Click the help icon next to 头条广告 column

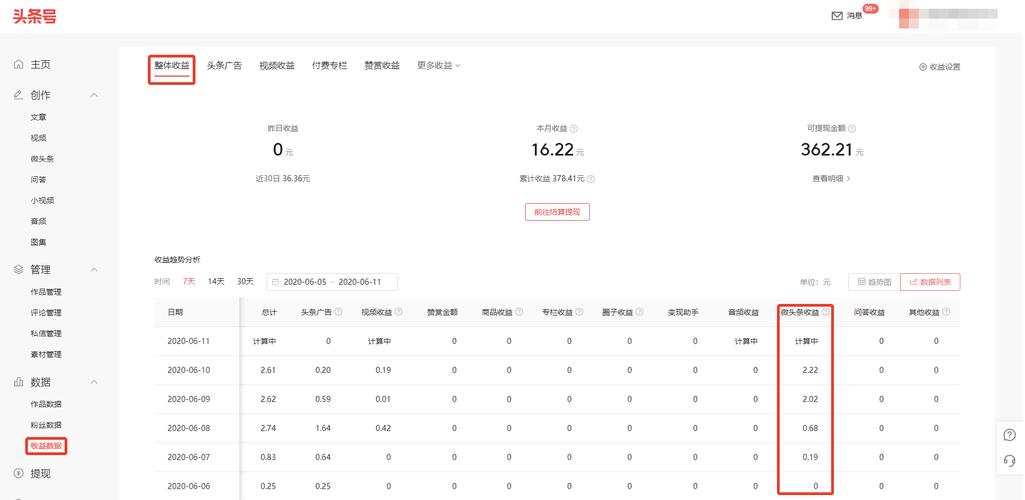coord(339,312)
